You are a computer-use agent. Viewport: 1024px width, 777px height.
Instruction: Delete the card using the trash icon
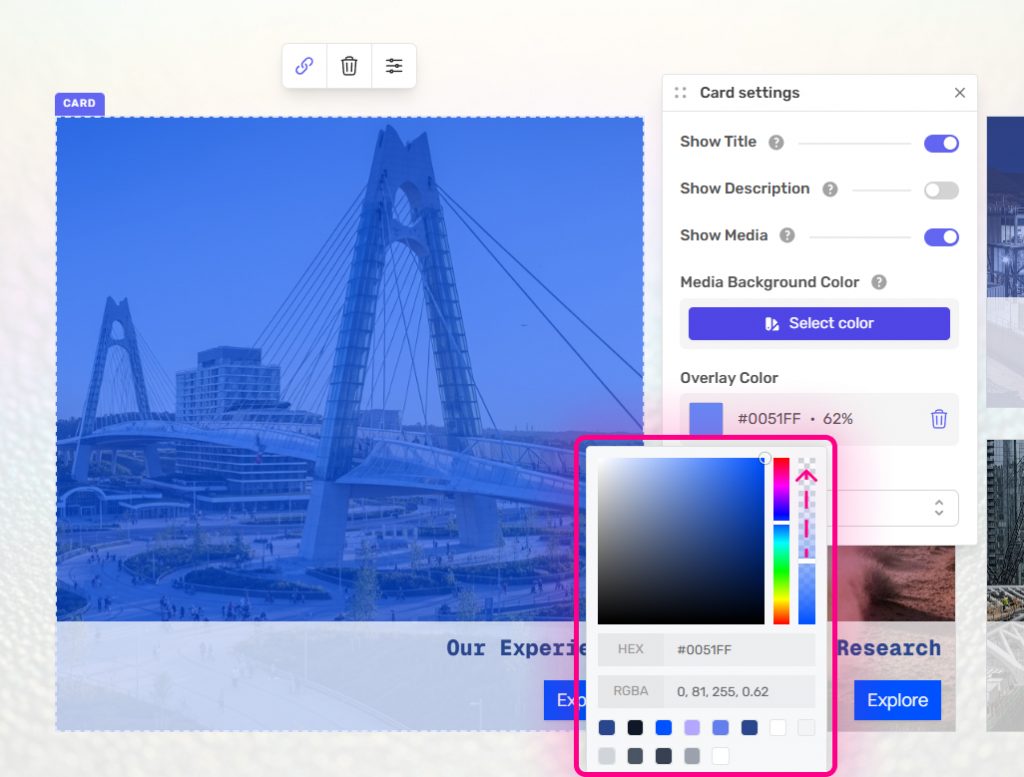(x=349, y=66)
